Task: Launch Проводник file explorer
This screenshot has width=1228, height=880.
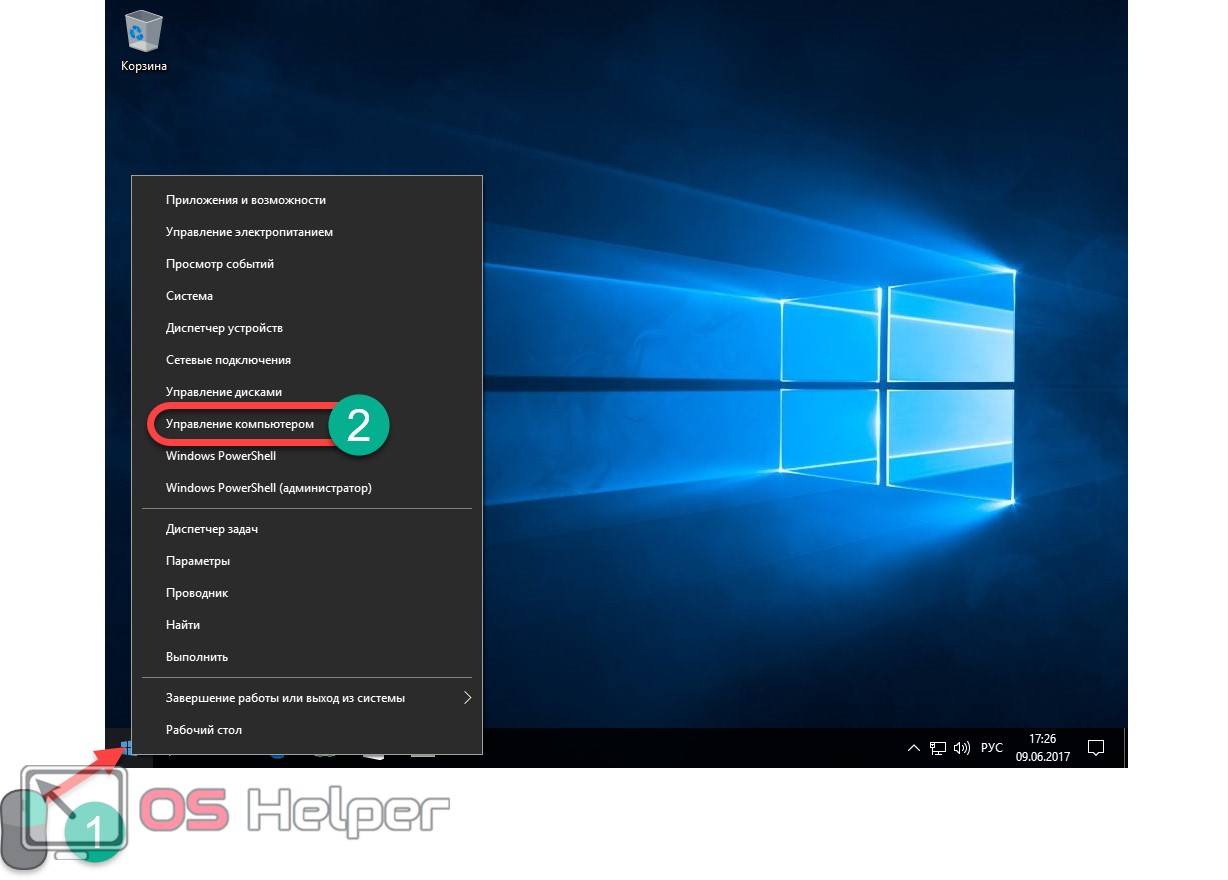Action: (x=308, y=593)
